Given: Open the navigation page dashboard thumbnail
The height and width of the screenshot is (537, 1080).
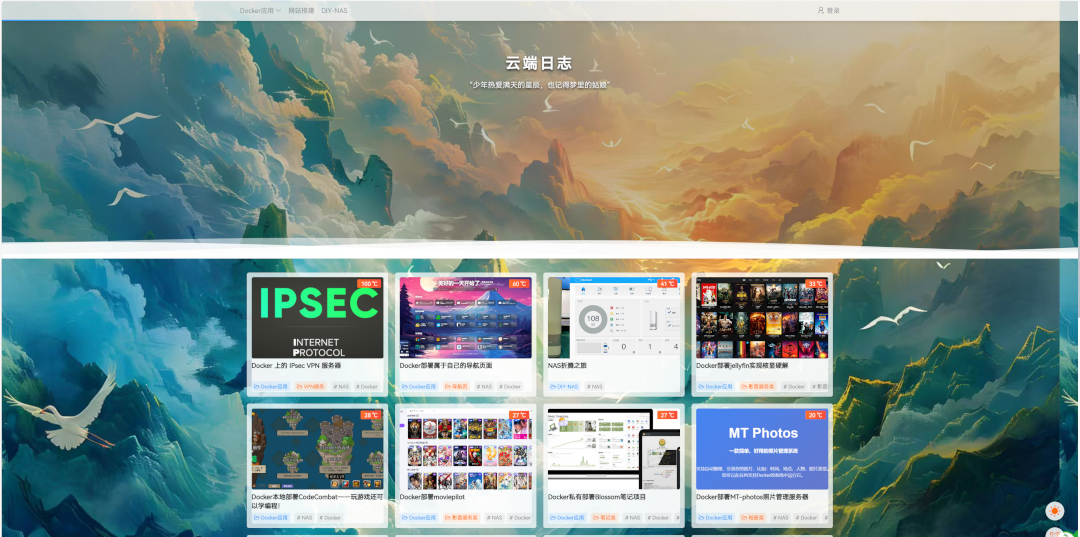Looking at the screenshot, I should [x=466, y=317].
